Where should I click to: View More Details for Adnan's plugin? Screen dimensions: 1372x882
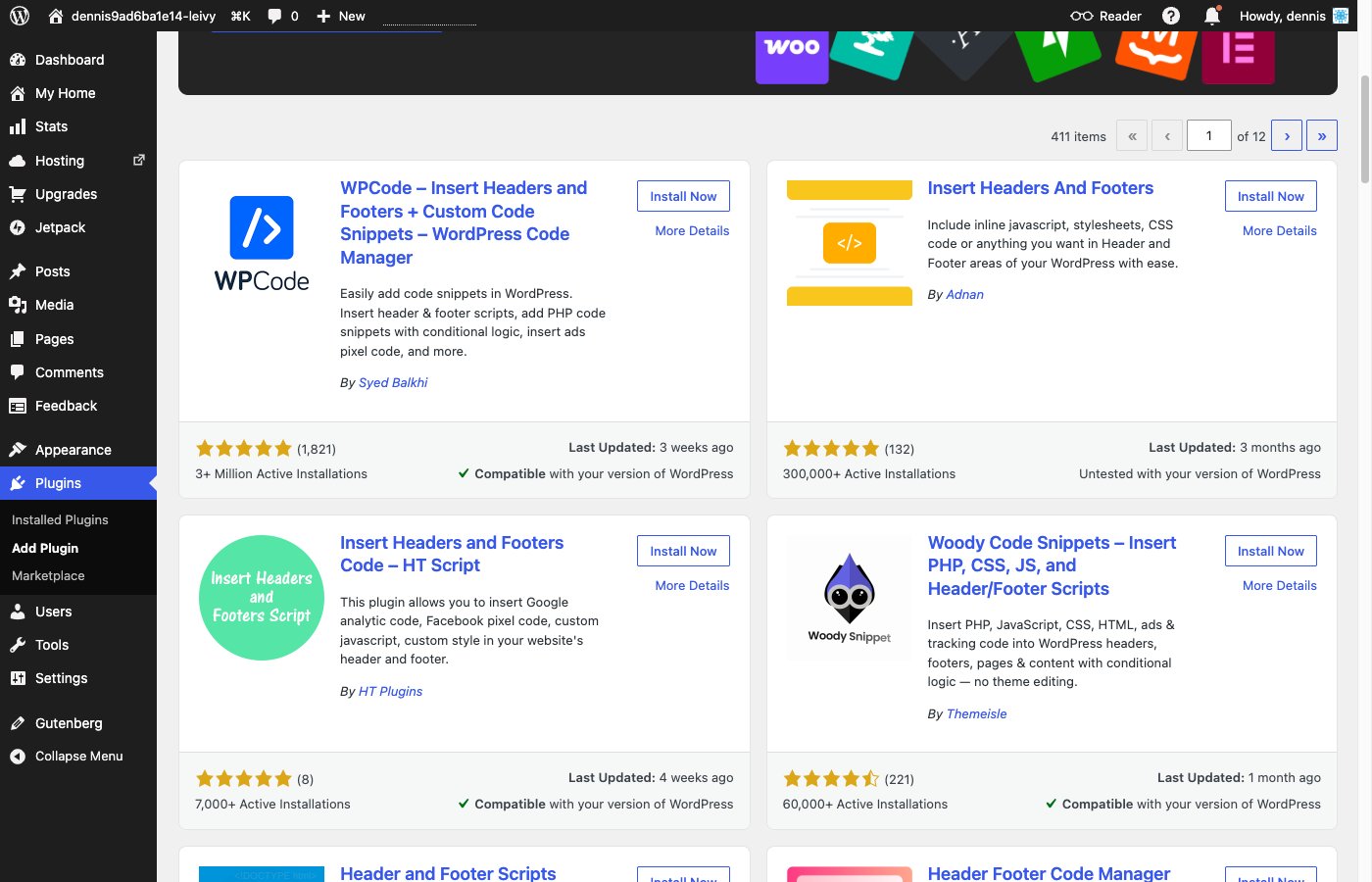tap(1279, 231)
